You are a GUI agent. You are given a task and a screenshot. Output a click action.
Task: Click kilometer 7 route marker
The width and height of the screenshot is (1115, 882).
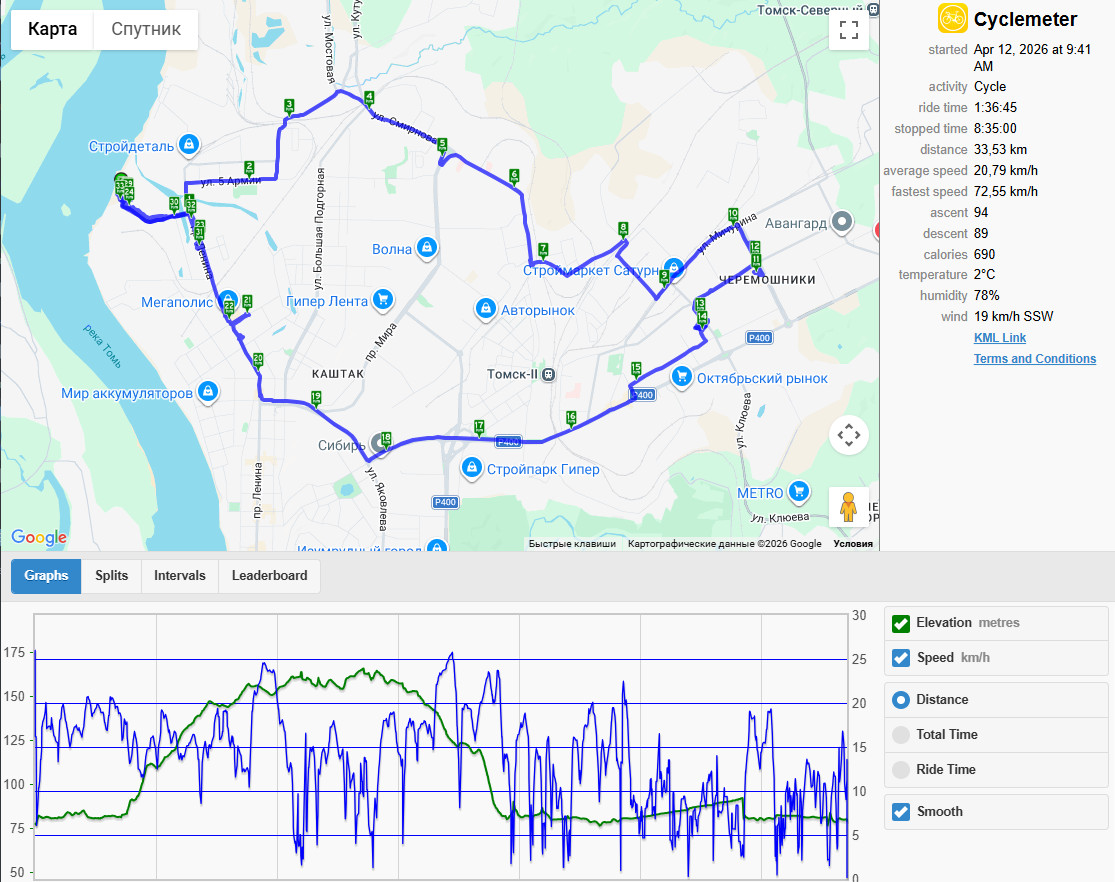pyautogui.click(x=543, y=250)
